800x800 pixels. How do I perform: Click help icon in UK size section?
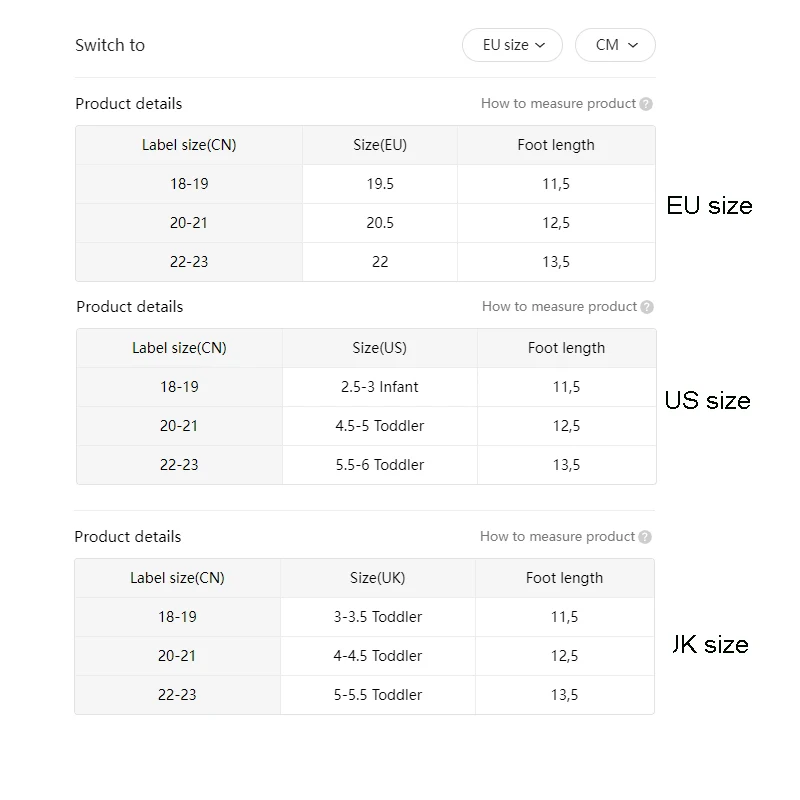click(645, 537)
